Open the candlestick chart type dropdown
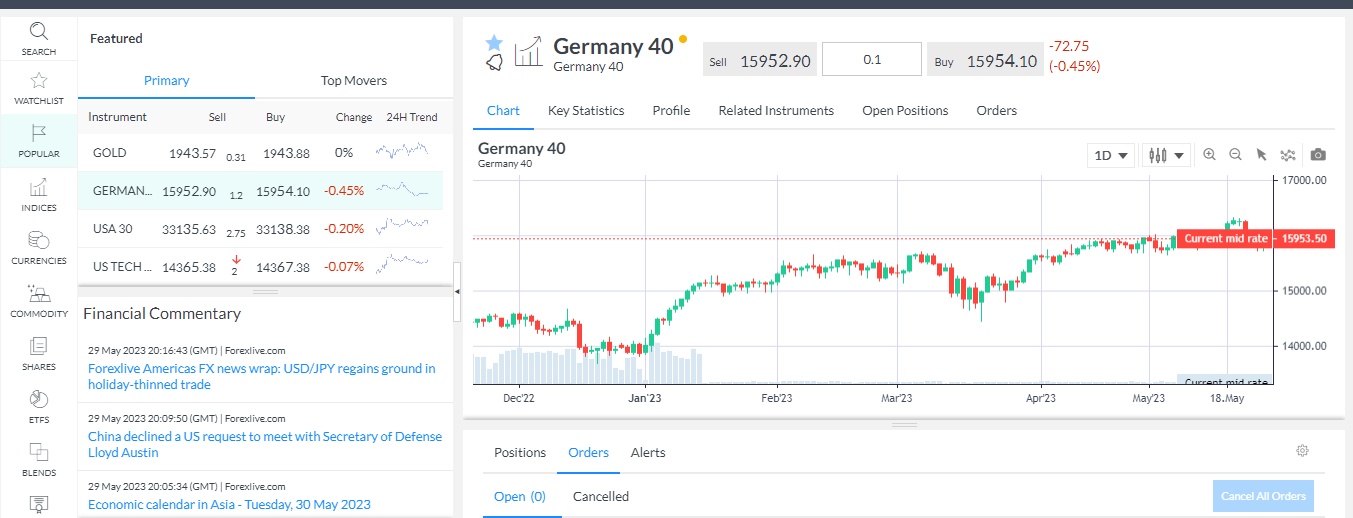 pyautogui.click(x=1166, y=155)
